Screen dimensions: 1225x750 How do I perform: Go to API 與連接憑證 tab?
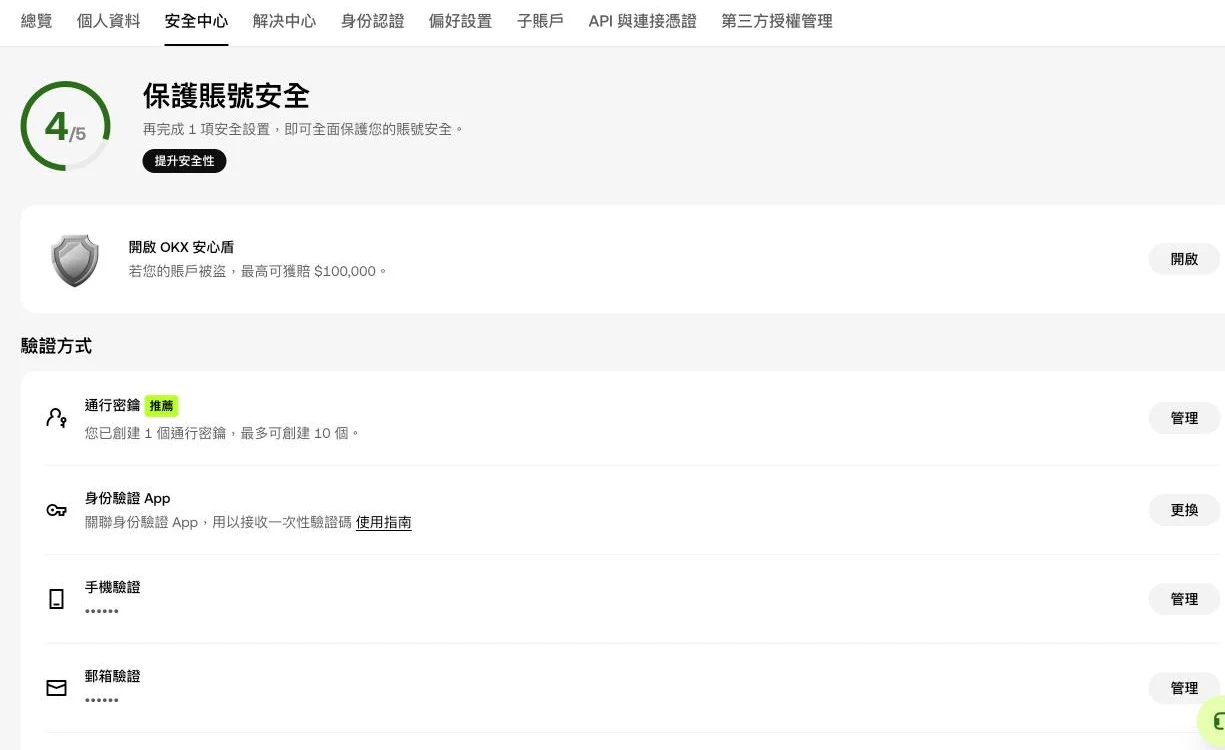coord(643,21)
